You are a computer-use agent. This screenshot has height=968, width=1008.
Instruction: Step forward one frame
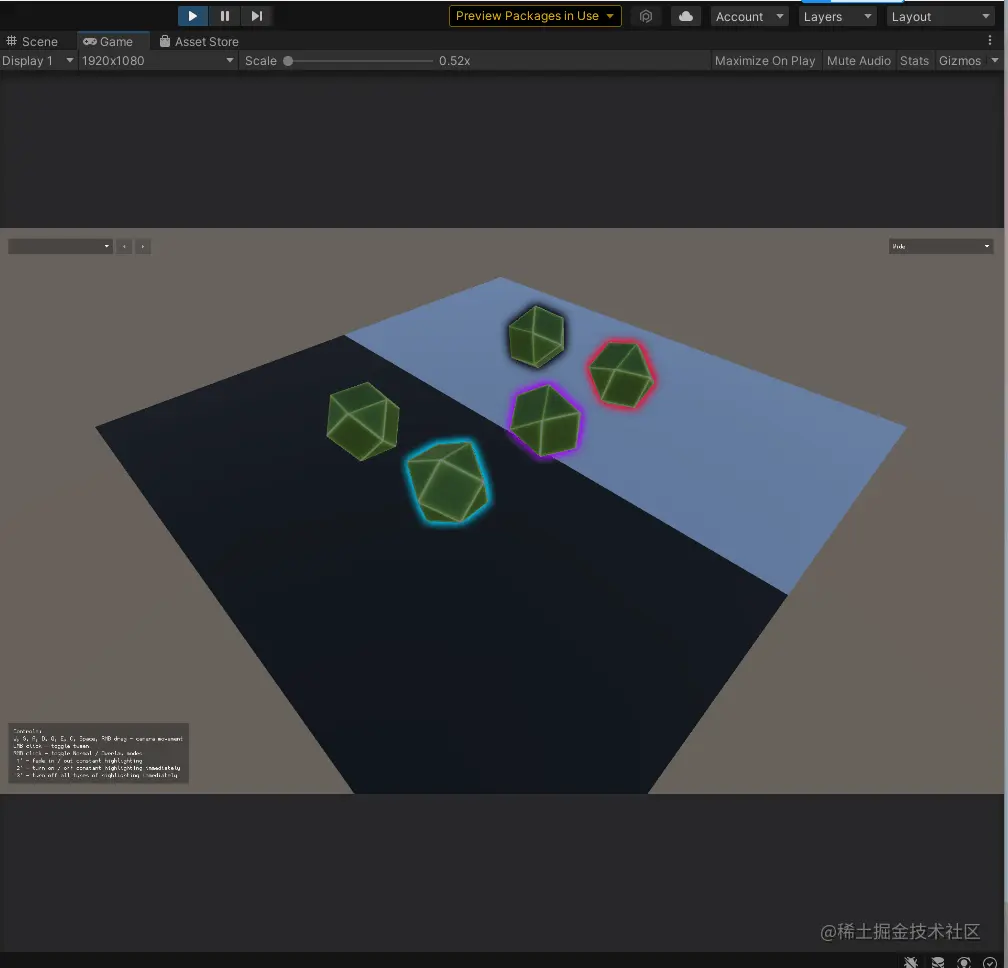coord(256,16)
